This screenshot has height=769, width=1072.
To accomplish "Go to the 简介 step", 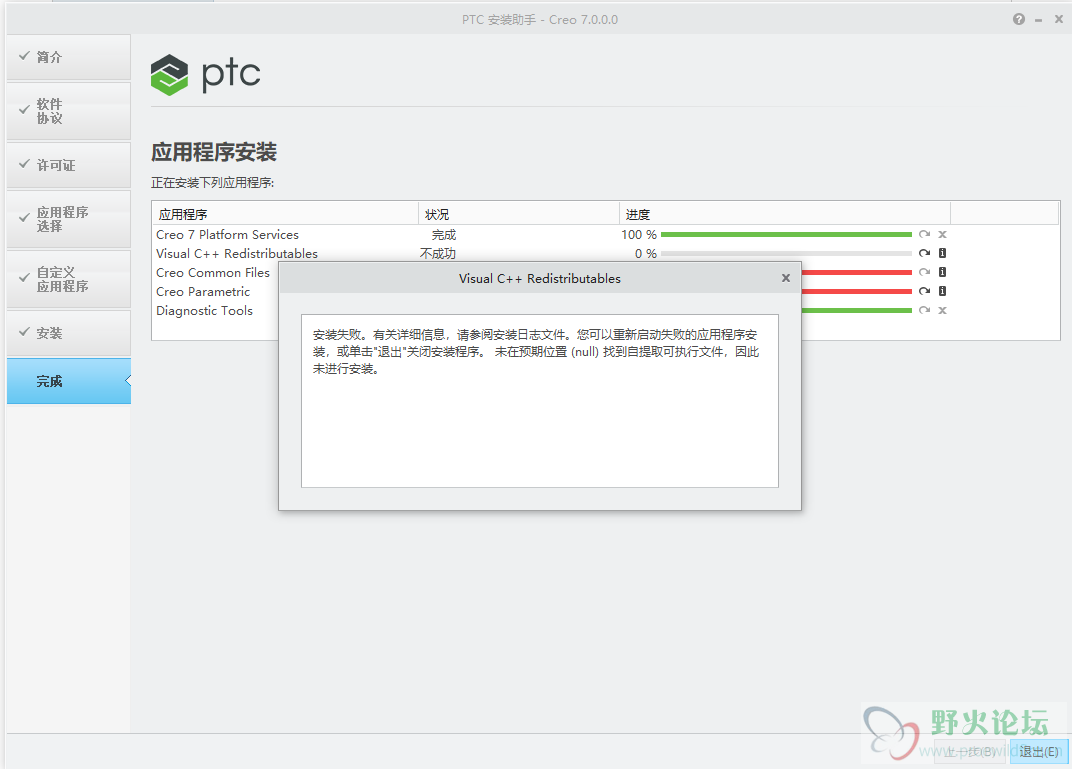I will tap(68, 57).
